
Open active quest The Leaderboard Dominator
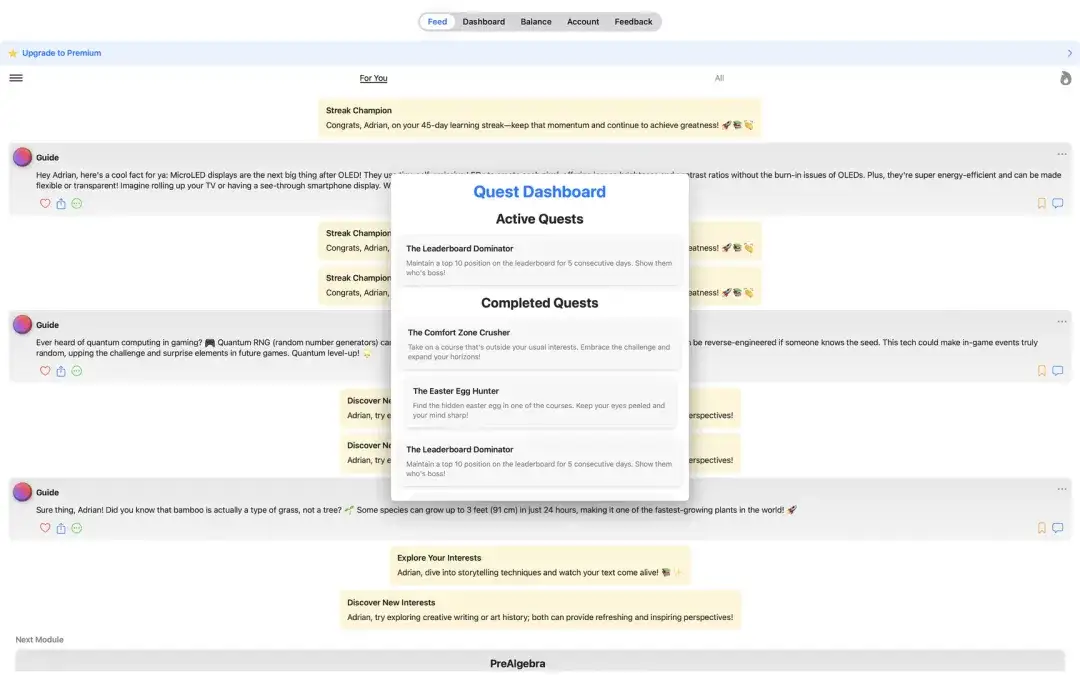(x=540, y=260)
